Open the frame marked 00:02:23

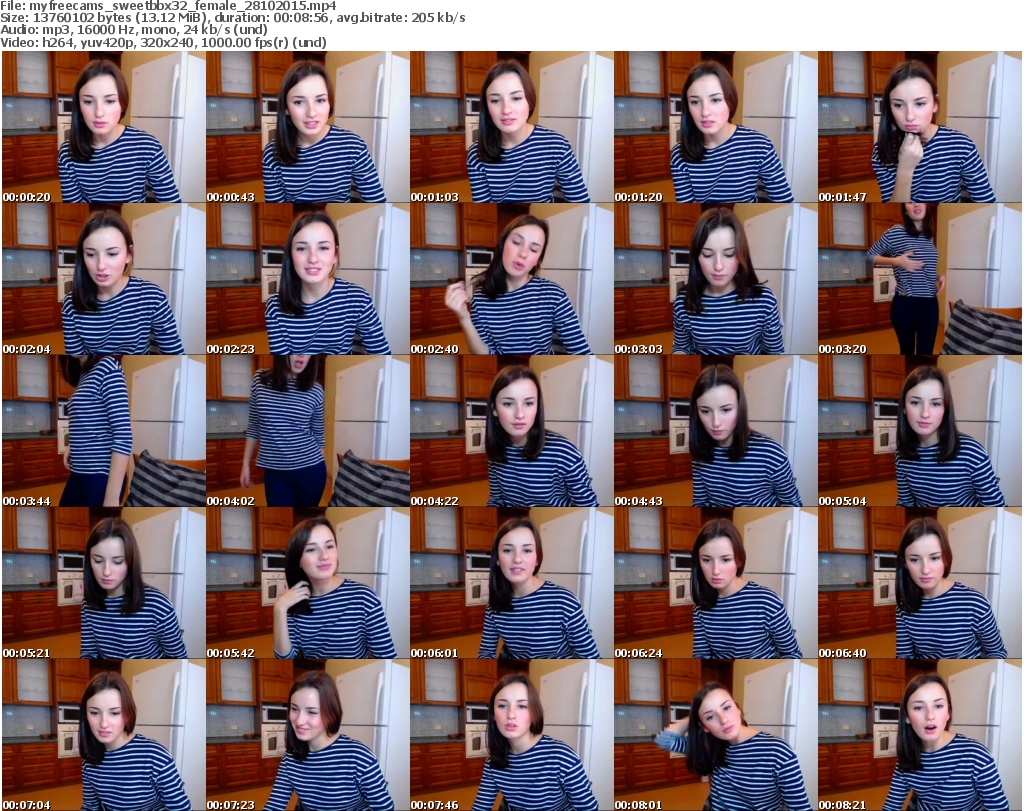coord(308,279)
